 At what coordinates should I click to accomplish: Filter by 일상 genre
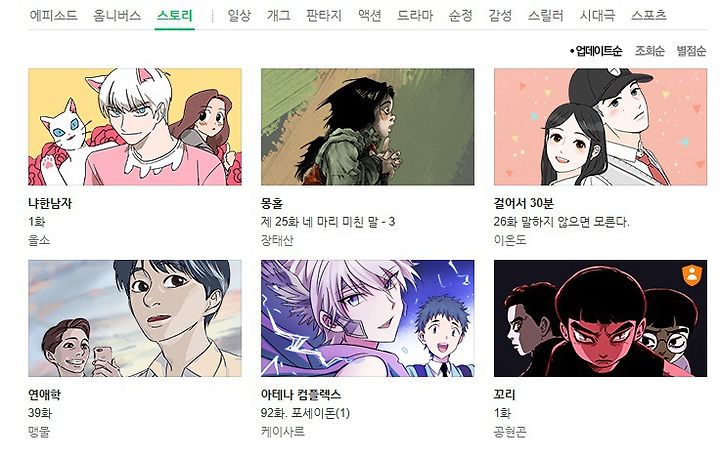[239, 16]
